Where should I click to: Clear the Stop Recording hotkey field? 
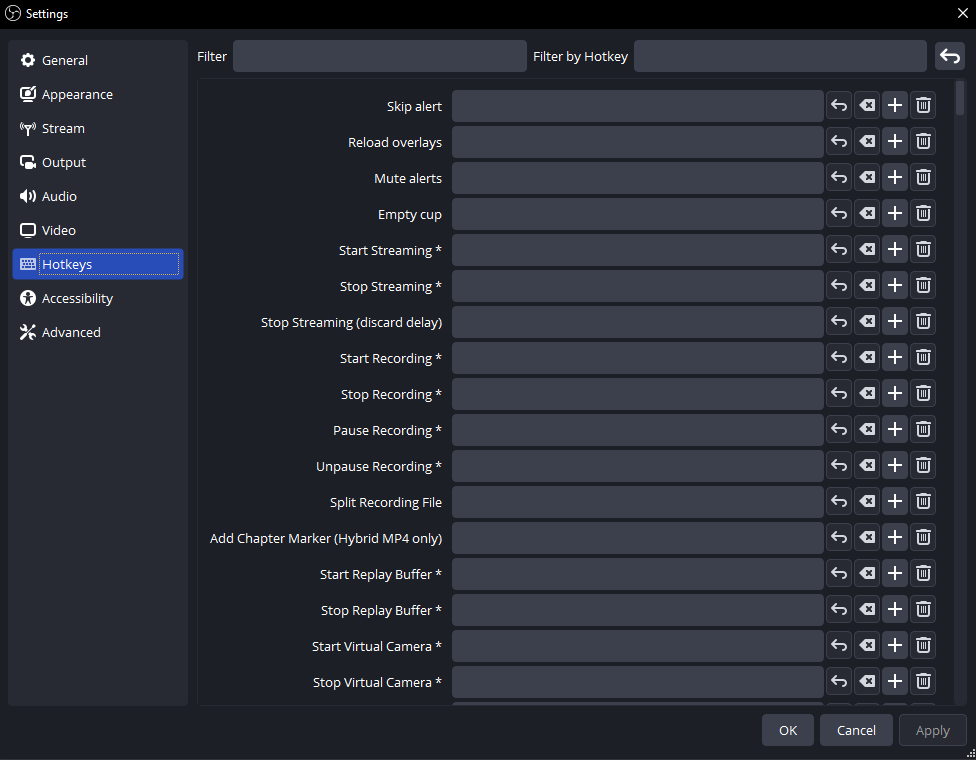(867, 393)
